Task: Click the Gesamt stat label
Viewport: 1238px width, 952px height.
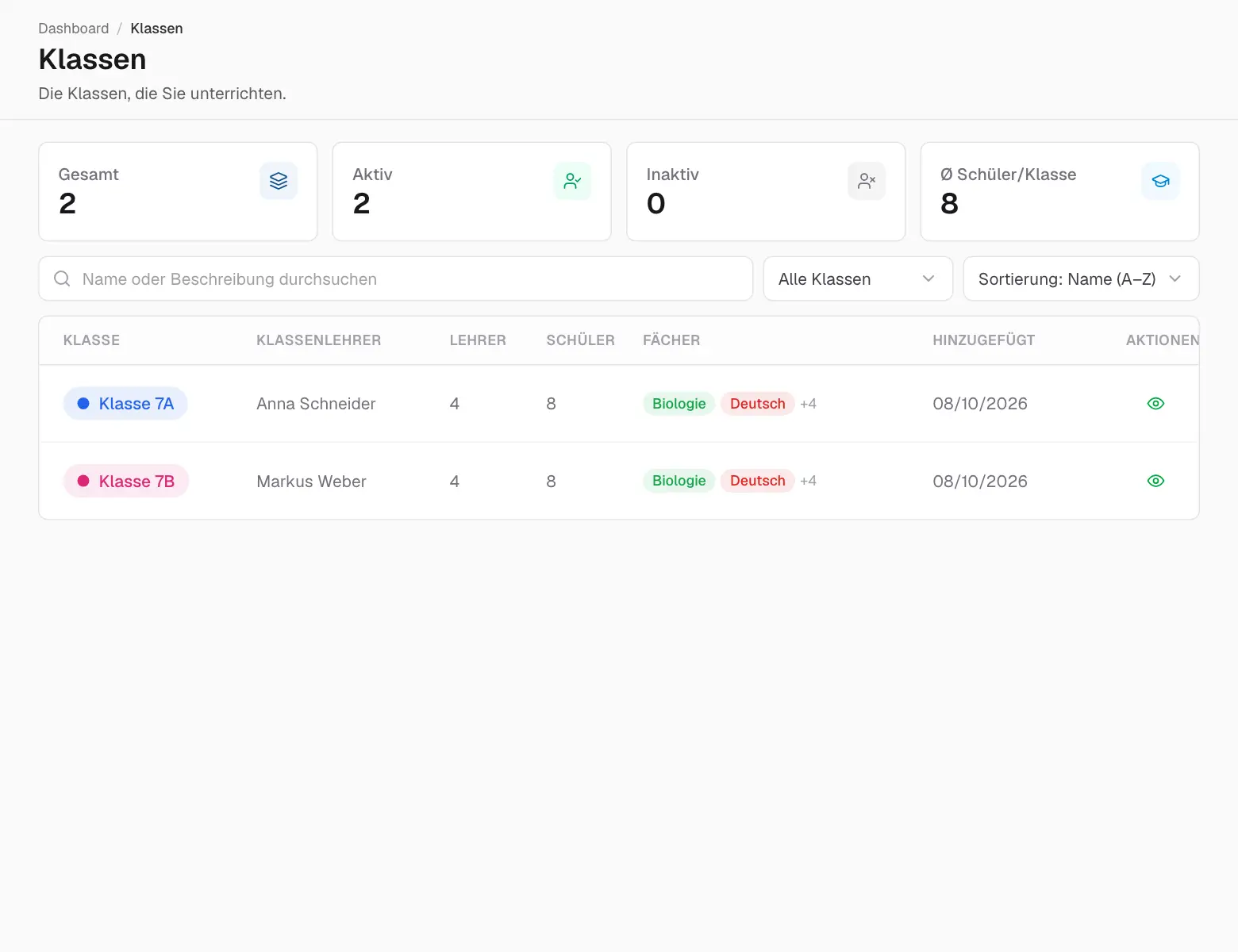Action: (88, 175)
